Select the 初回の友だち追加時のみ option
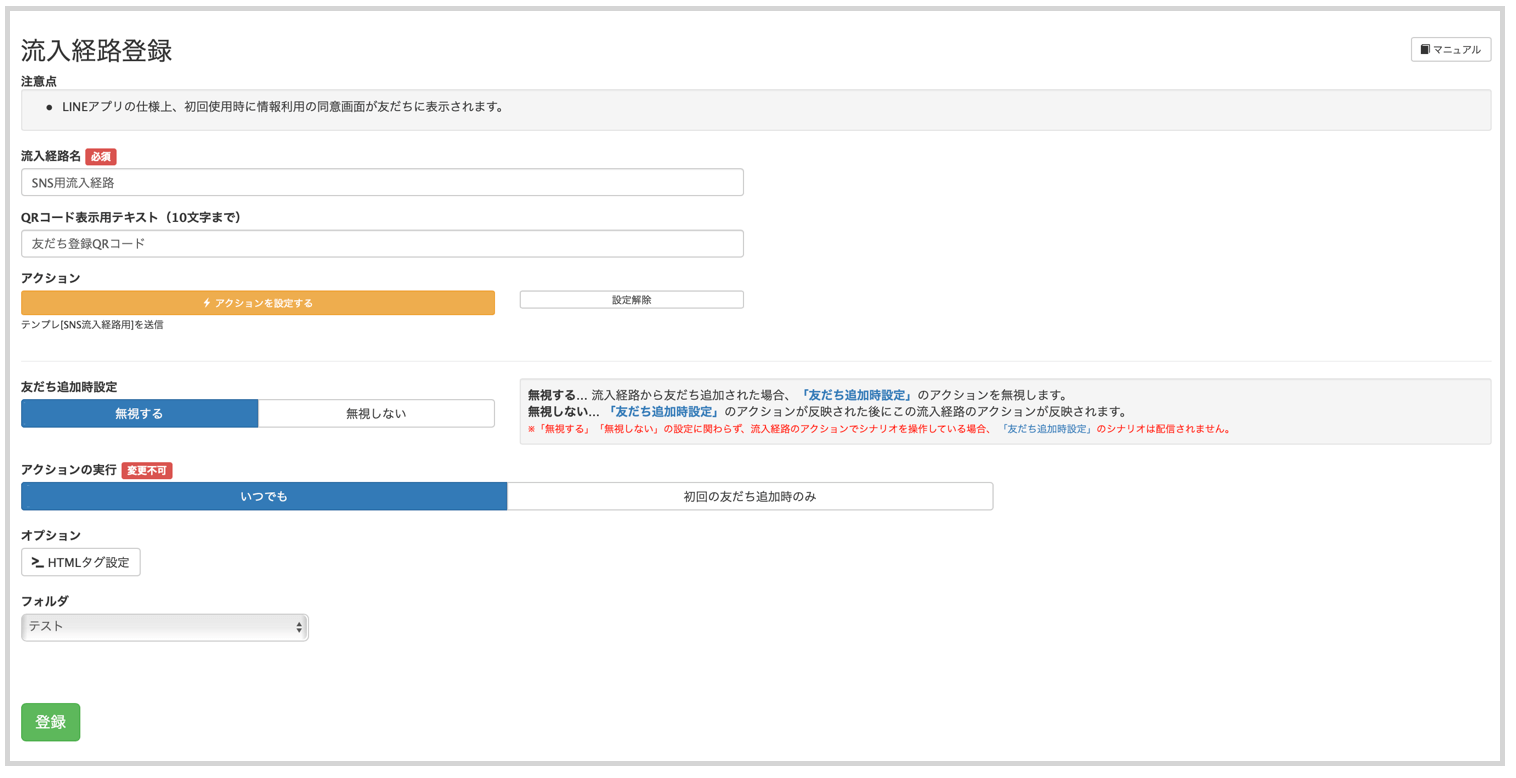 point(749,496)
